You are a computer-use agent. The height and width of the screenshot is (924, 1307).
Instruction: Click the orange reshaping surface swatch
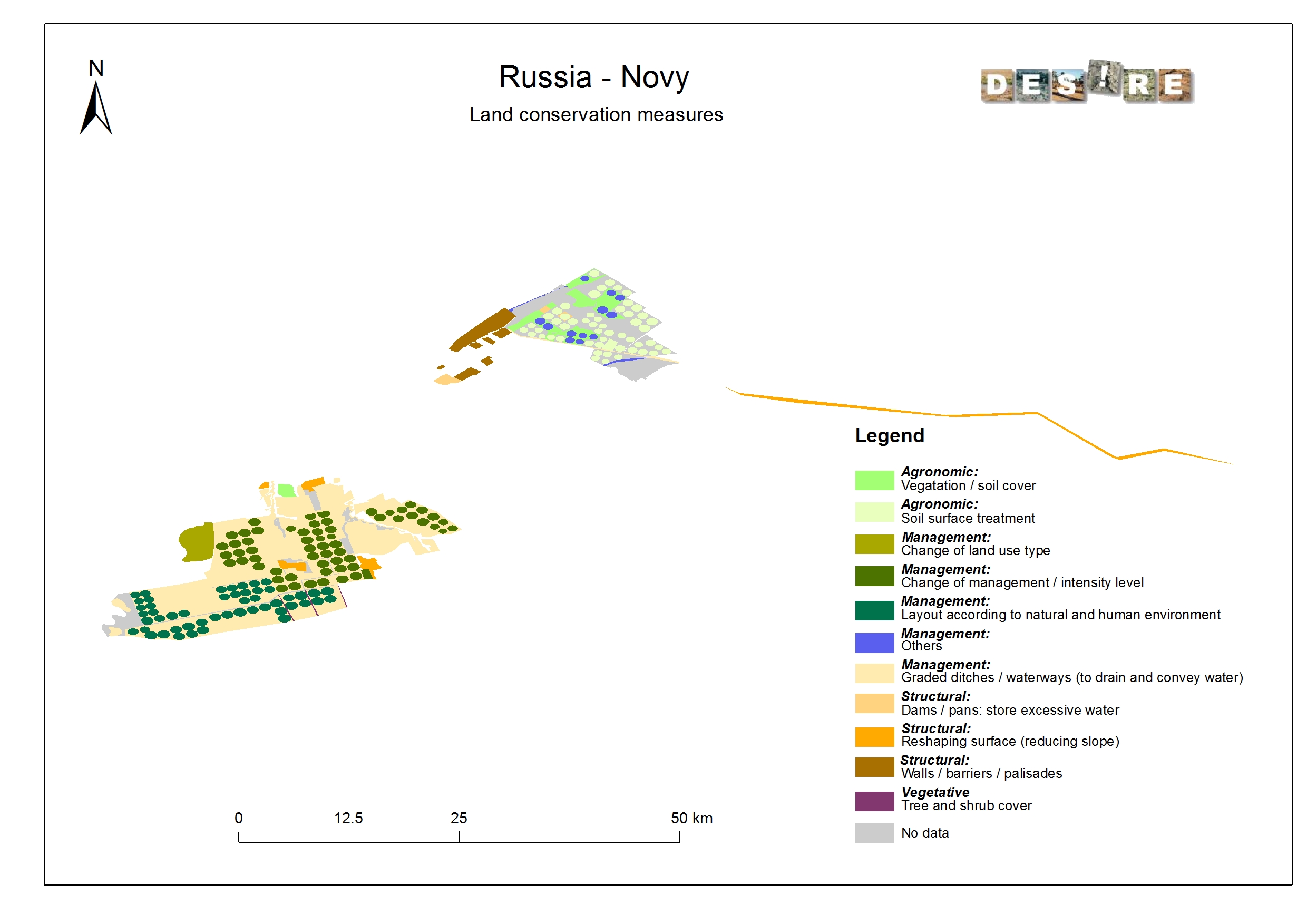click(874, 737)
